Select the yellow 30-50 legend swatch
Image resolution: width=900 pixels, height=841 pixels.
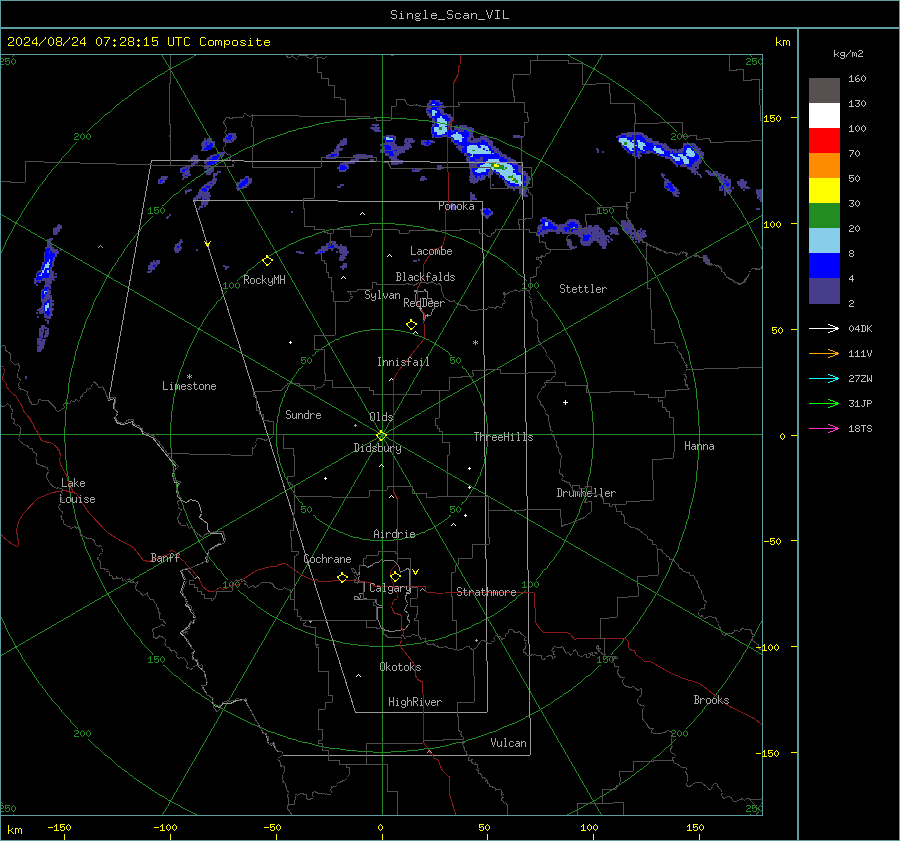pos(824,191)
